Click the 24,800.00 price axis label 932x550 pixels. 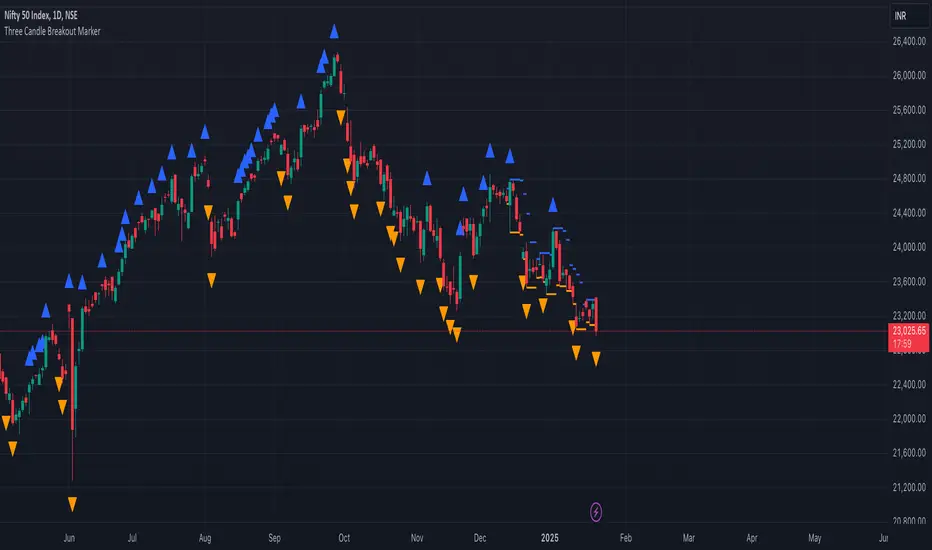[x=909, y=178]
